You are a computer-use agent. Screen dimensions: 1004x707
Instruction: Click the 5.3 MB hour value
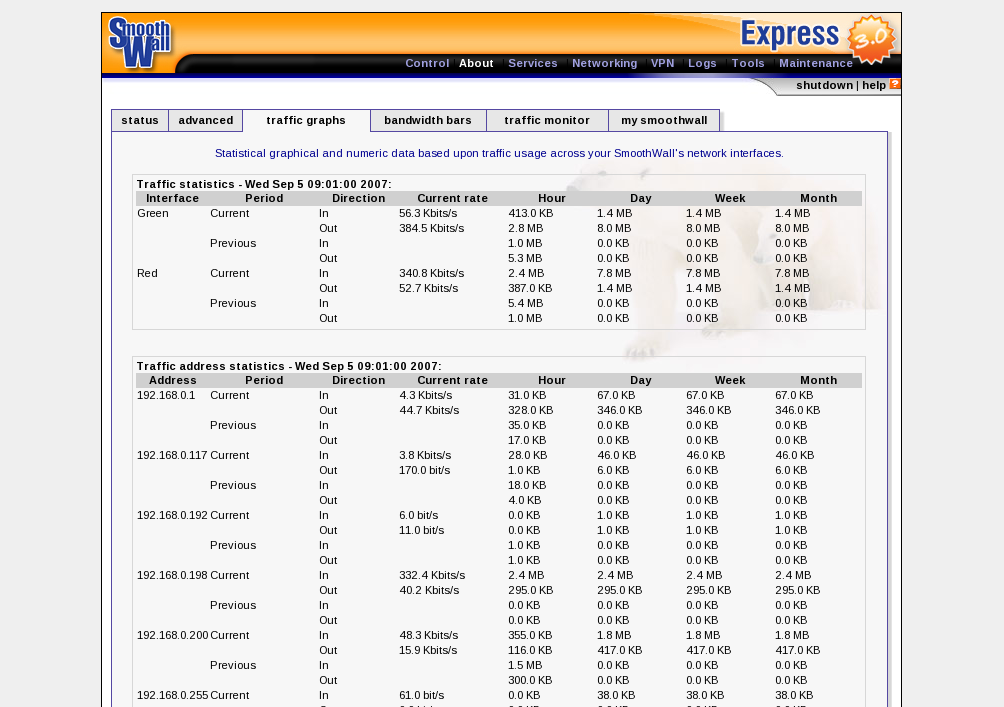click(x=525, y=259)
